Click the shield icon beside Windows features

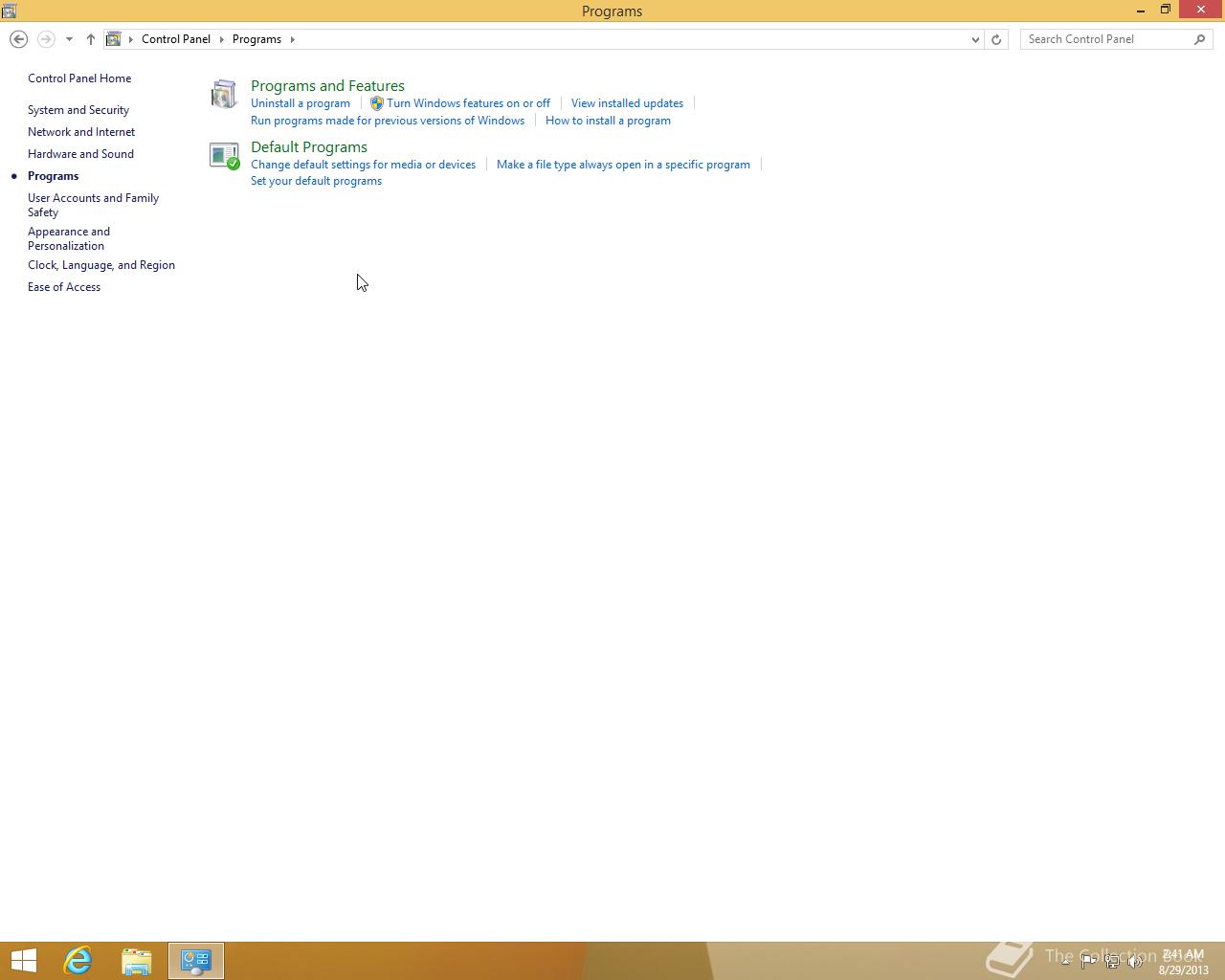(377, 103)
